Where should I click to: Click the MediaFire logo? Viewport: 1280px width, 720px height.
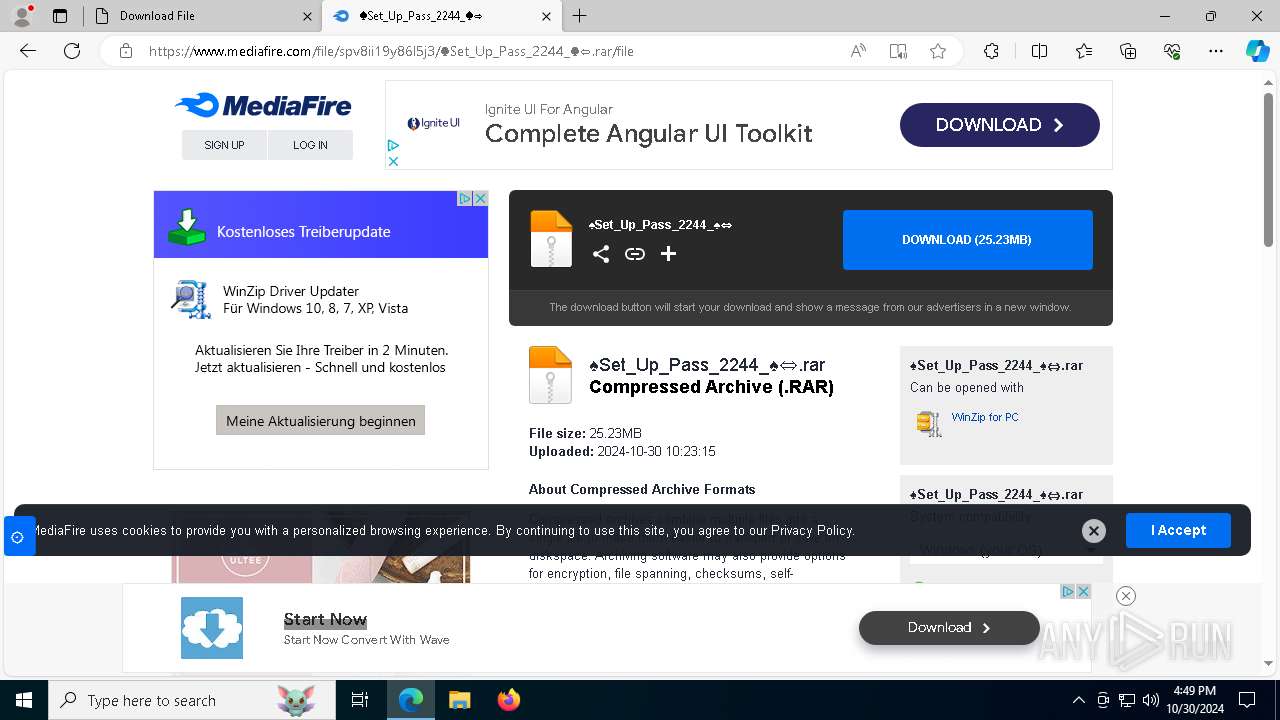pyautogui.click(x=263, y=105)
